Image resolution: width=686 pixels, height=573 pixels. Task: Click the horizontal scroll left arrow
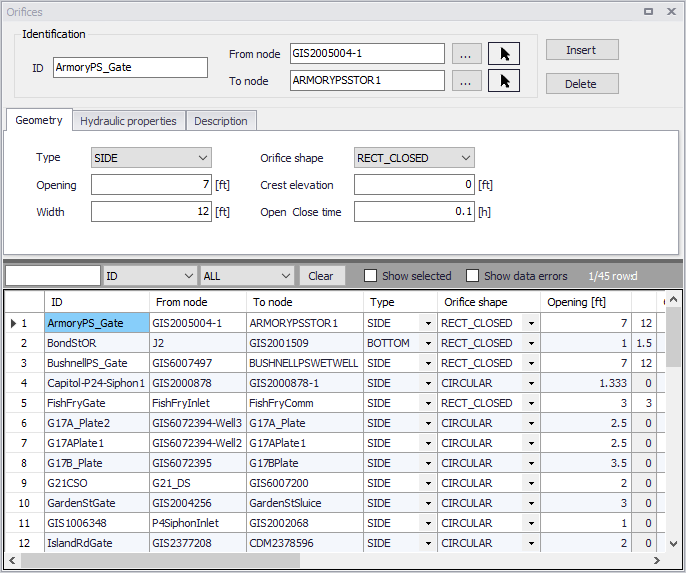pyautogui.click(x=12, y=560)
